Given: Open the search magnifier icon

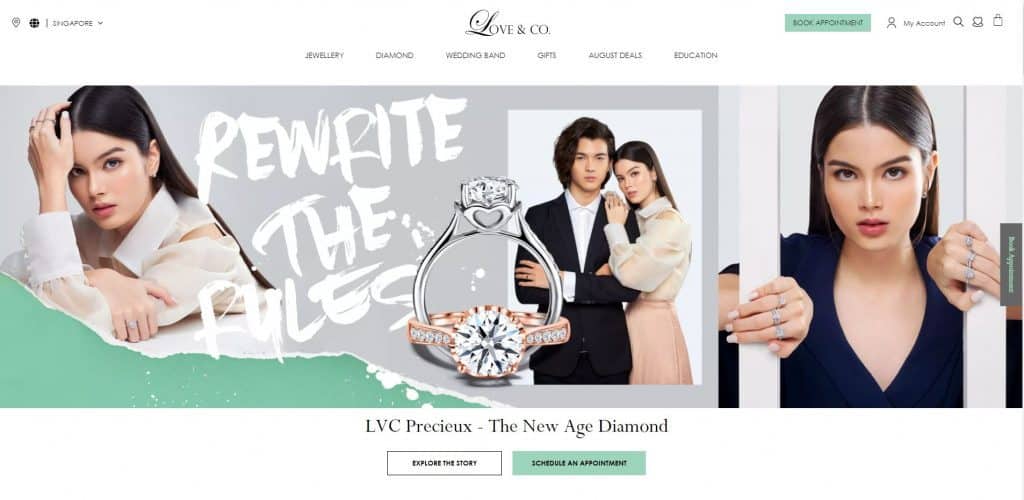Looking at the screenshot, I should click(x=958, y=22).
